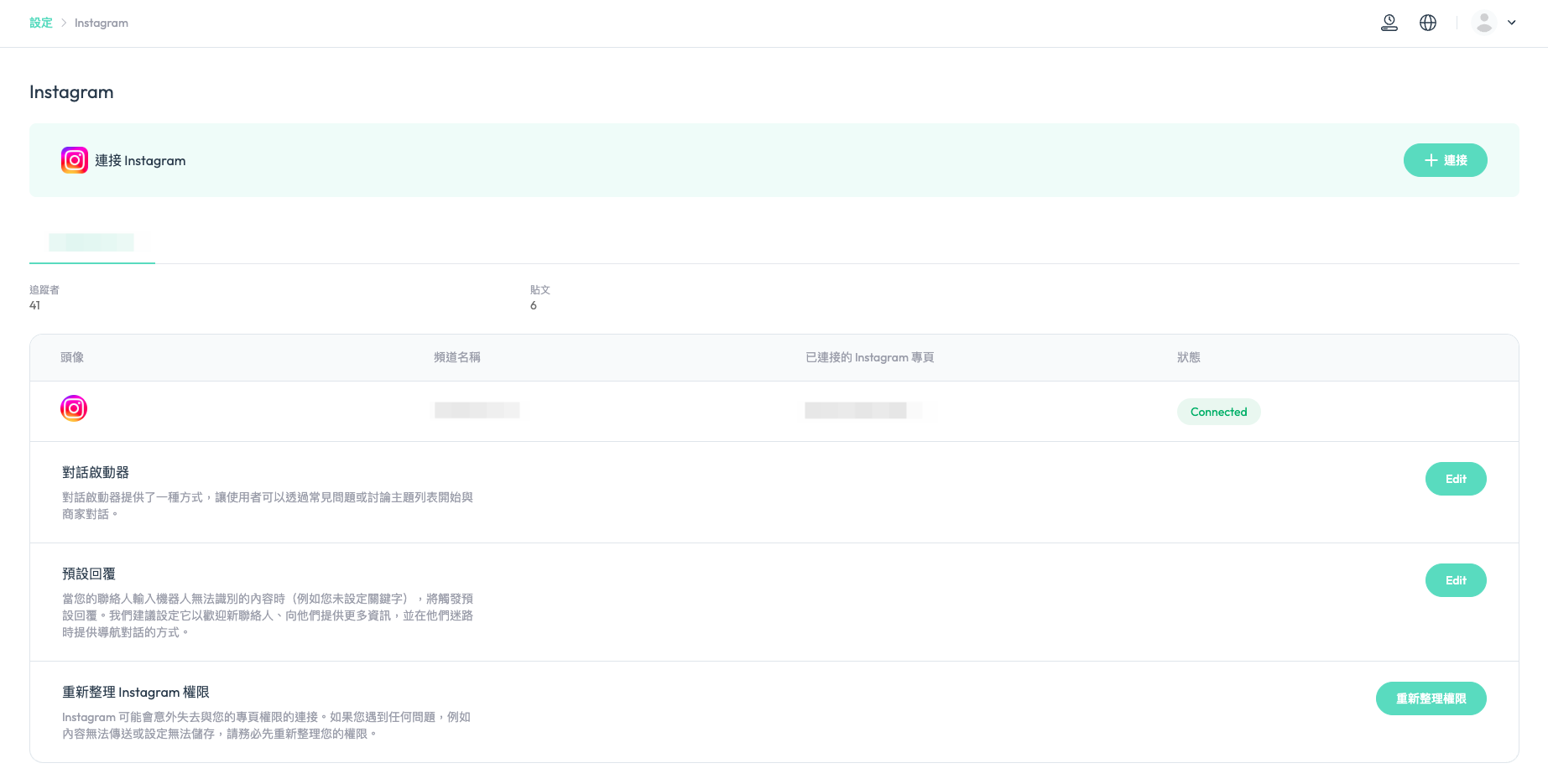Click the 頭像 column header

point(72,357)
